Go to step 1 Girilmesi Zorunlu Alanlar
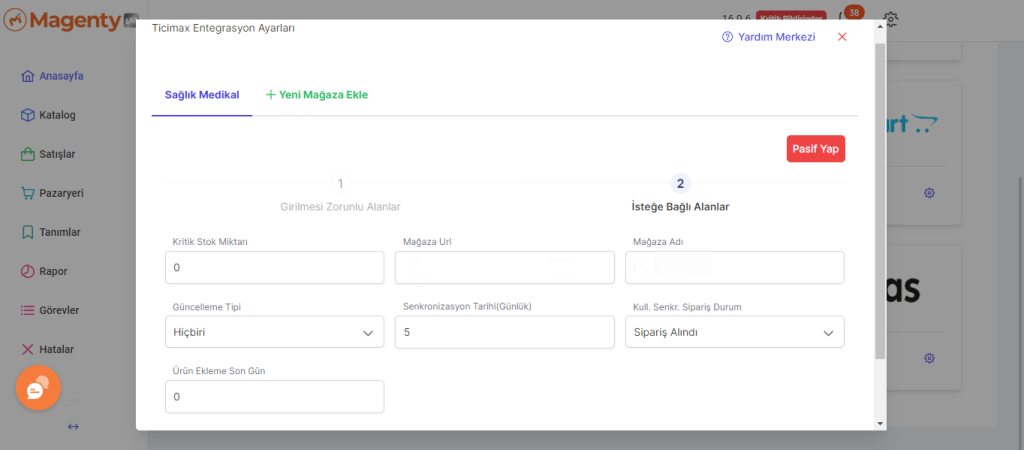This screenshot has height=450, width=1024. click(340, 184)
